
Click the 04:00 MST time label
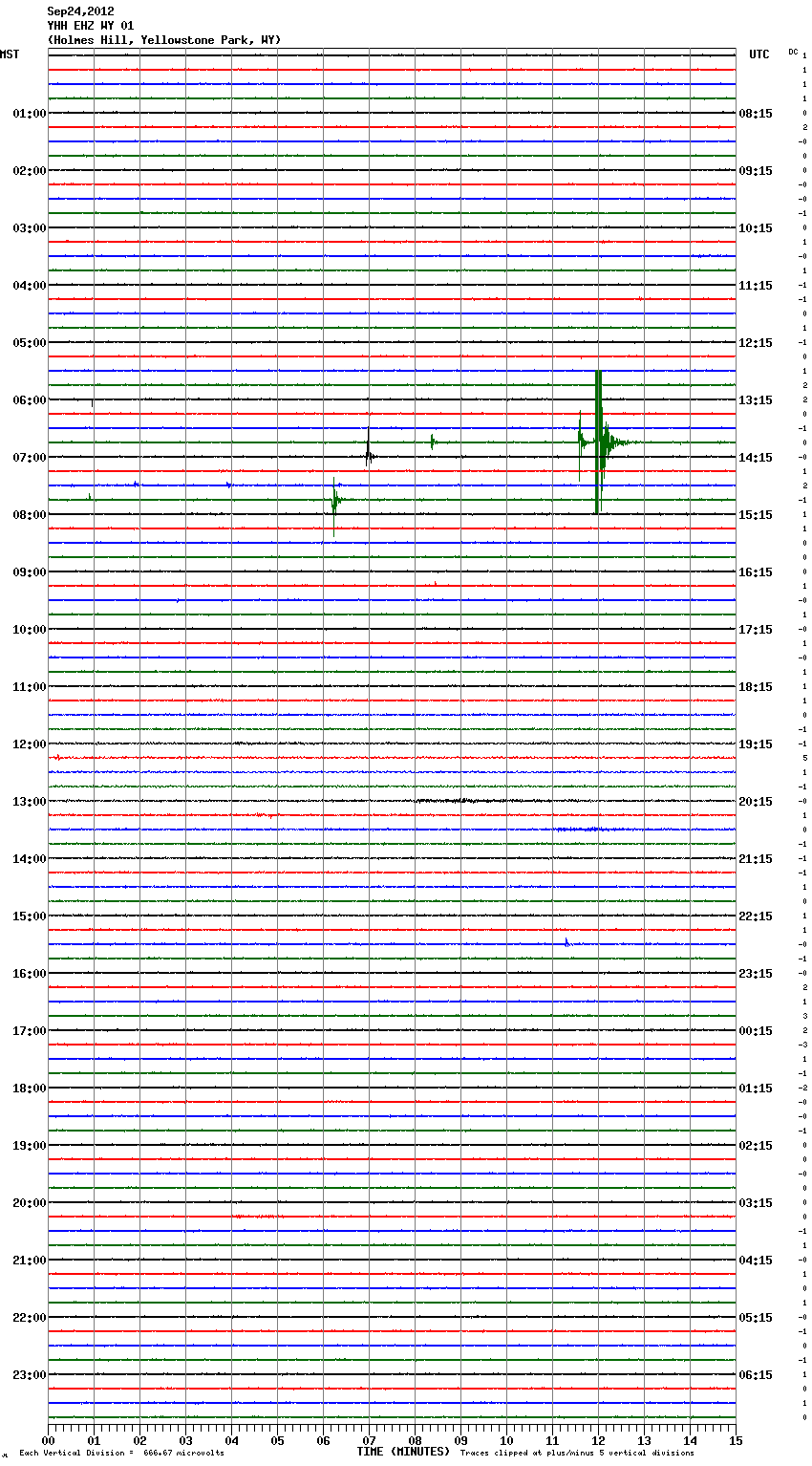tap(30, 286)
